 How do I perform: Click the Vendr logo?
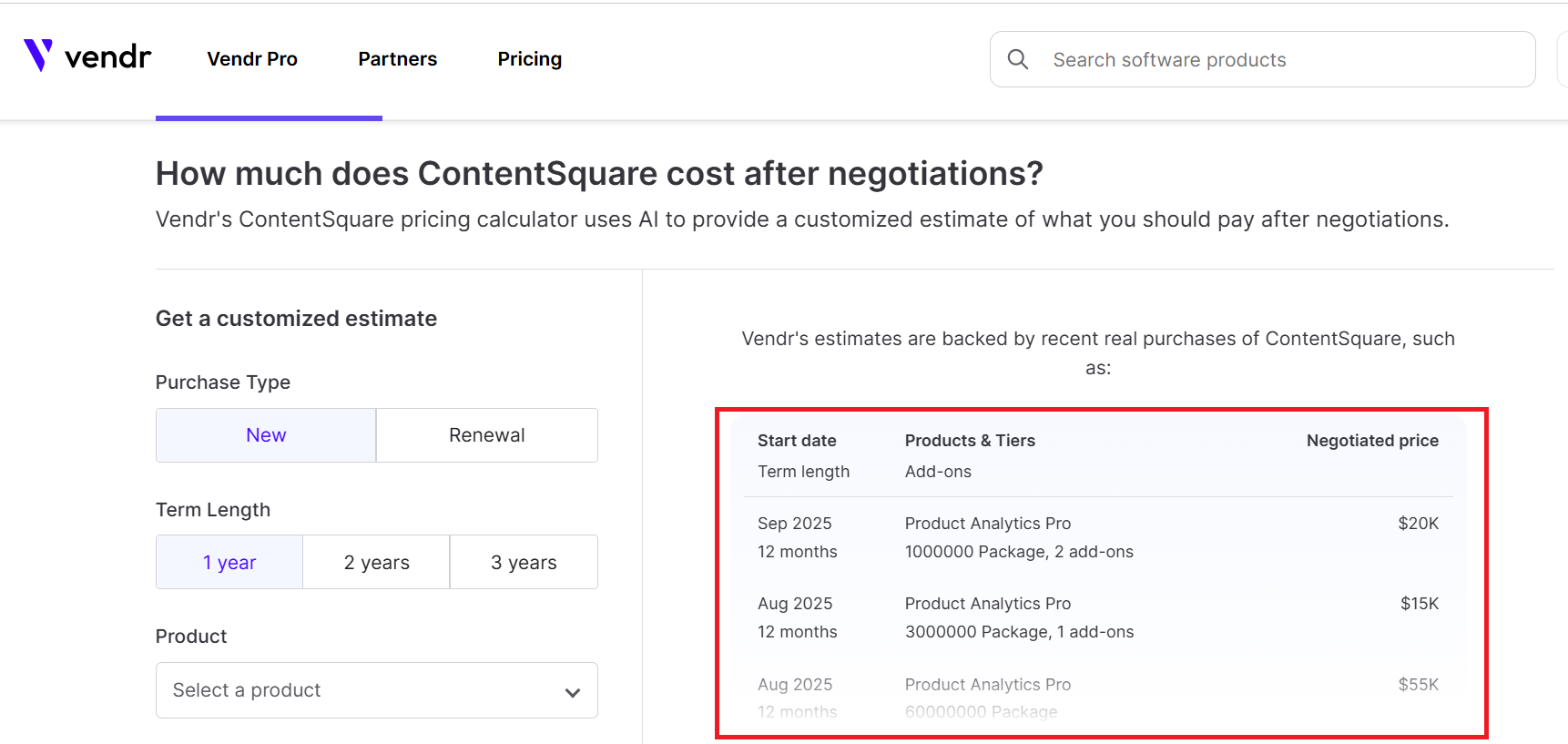point(87,56)
